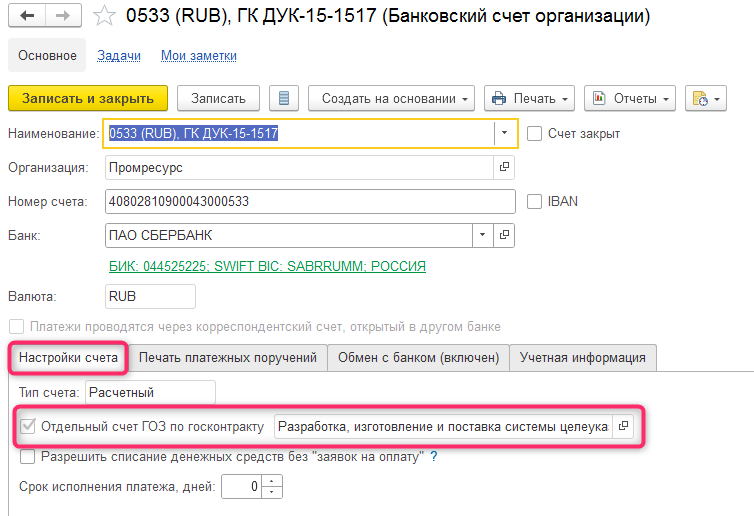Viewport: 754px width, 516px height.
Task: Open the 'Учетная информация' tab
Action: click(x=583, y=357)
